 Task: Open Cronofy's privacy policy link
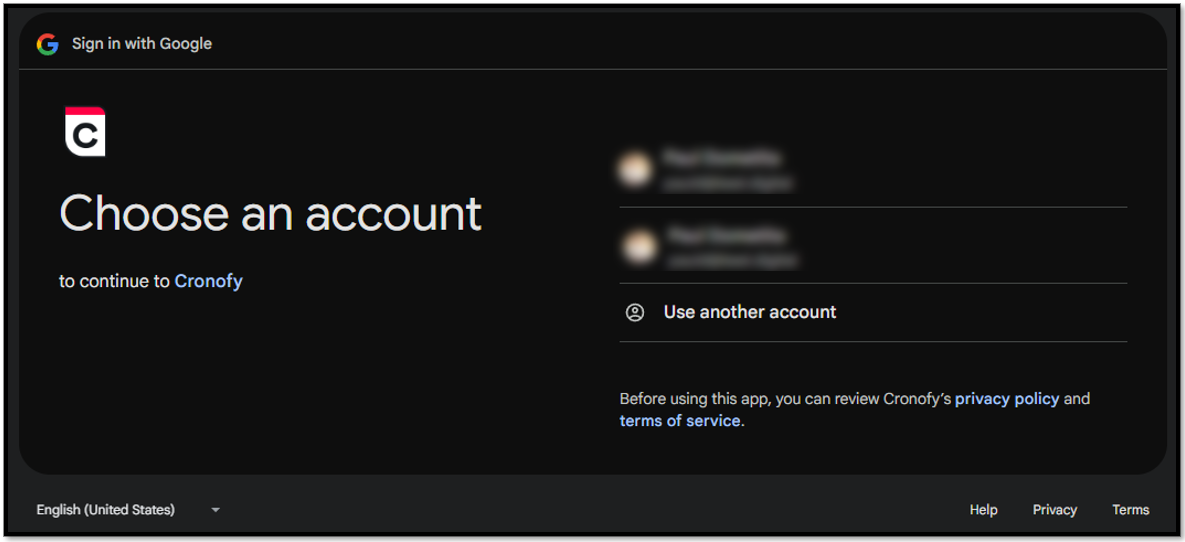(x=1007, y=398)
